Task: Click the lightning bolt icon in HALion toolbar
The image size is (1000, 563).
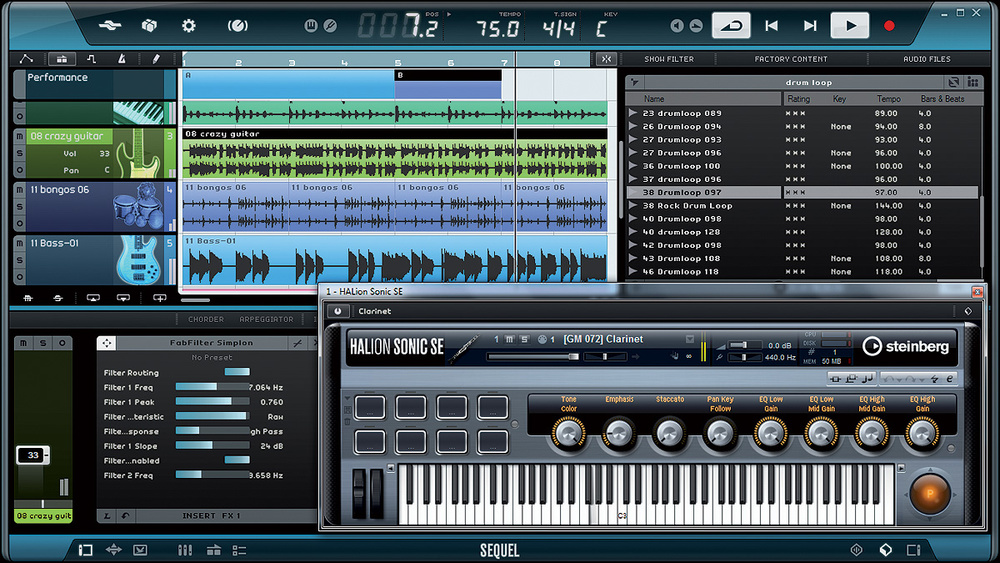Action: [934, 379]
